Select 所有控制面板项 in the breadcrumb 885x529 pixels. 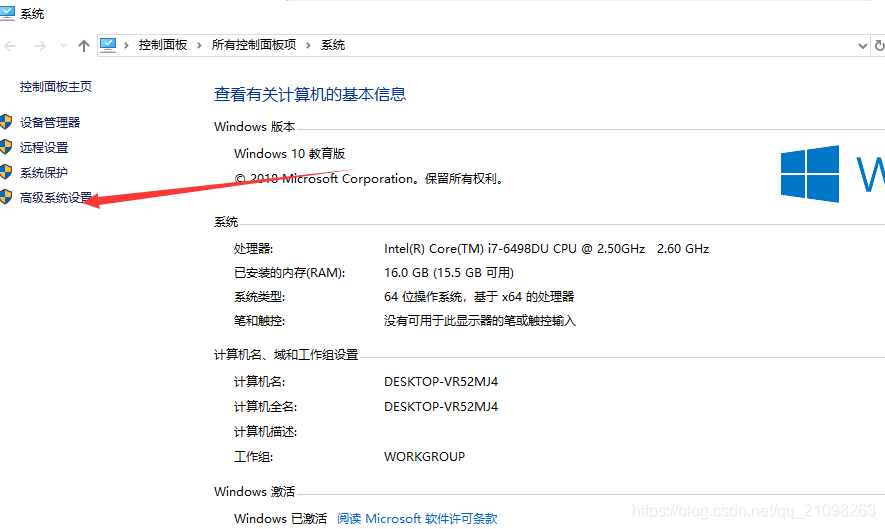click(254, 45)
